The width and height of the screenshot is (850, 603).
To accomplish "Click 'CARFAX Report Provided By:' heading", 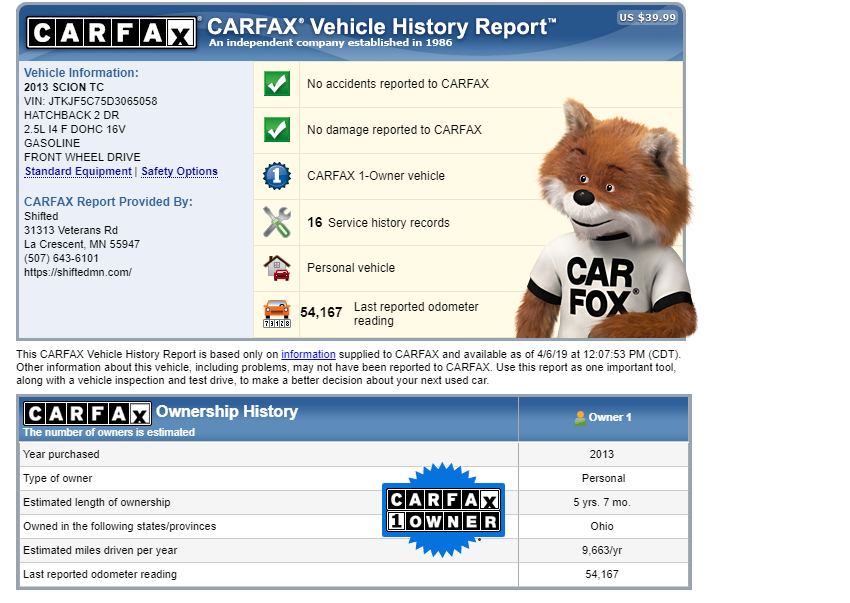I will tap(108, 202).
